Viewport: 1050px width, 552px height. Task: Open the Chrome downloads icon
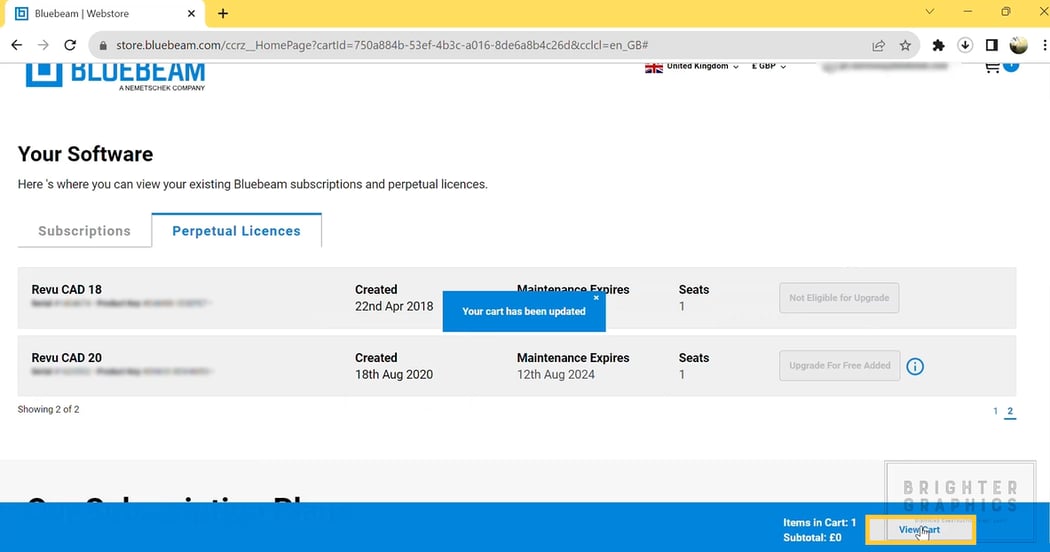965,45
